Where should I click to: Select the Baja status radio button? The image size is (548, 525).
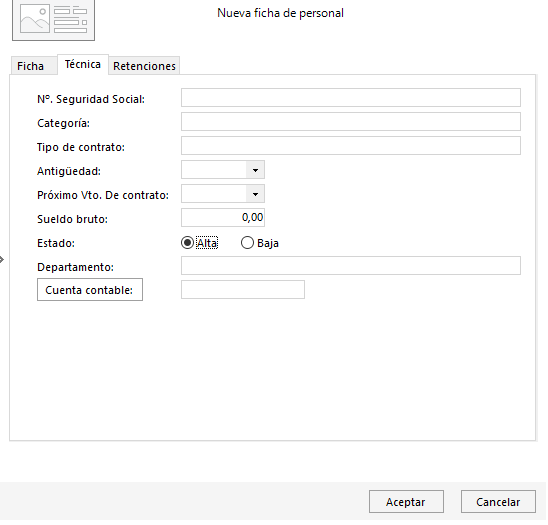point(247,243)
